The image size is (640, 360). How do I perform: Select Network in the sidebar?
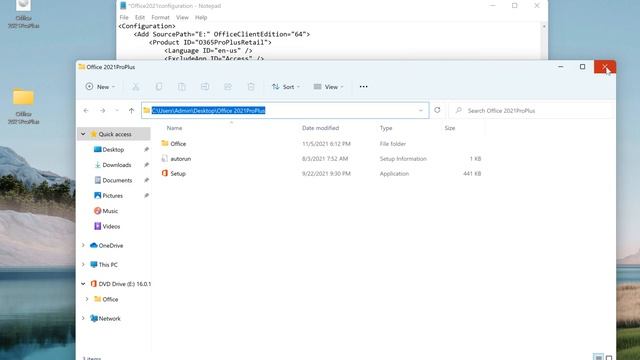[105, 318]
